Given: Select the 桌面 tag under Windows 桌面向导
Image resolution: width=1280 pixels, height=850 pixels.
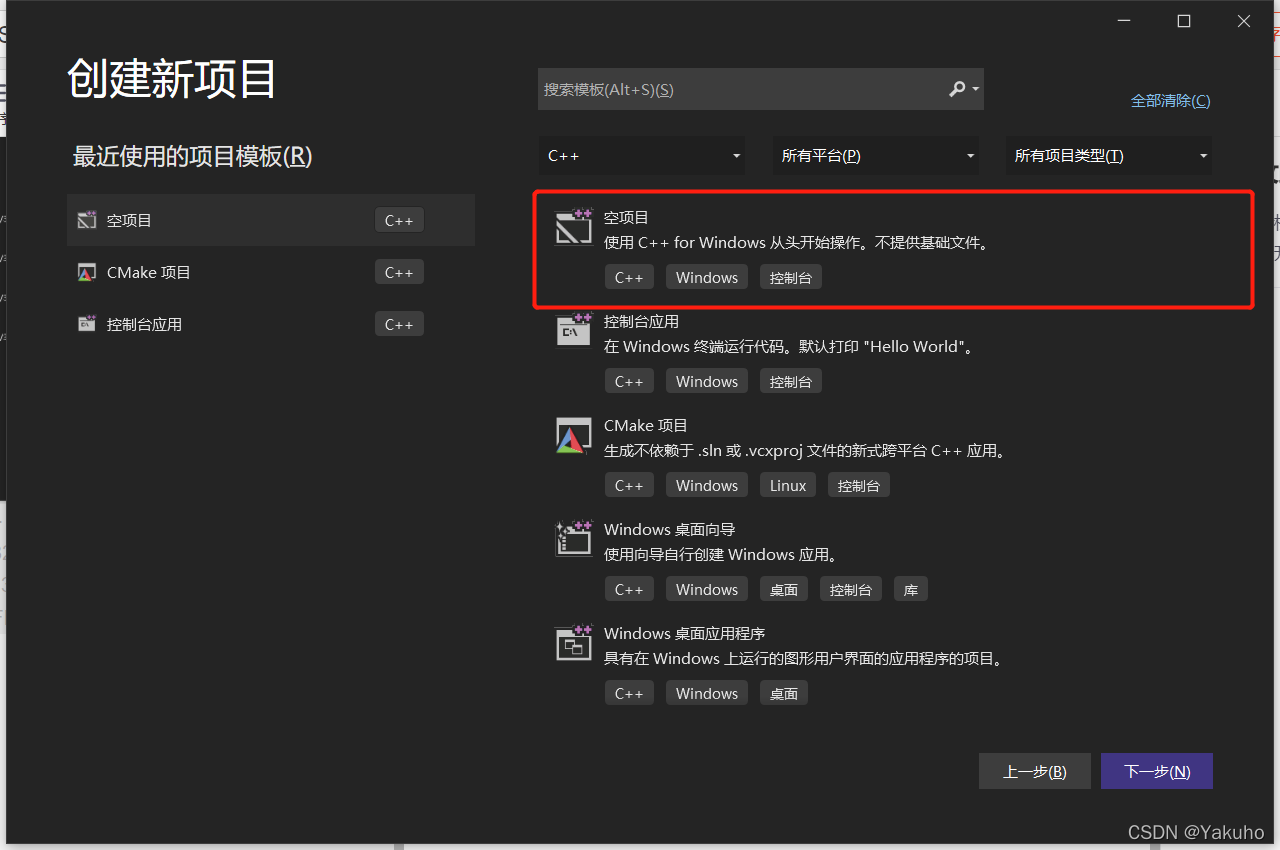Looking at the screenshot, I should point(783,588).
